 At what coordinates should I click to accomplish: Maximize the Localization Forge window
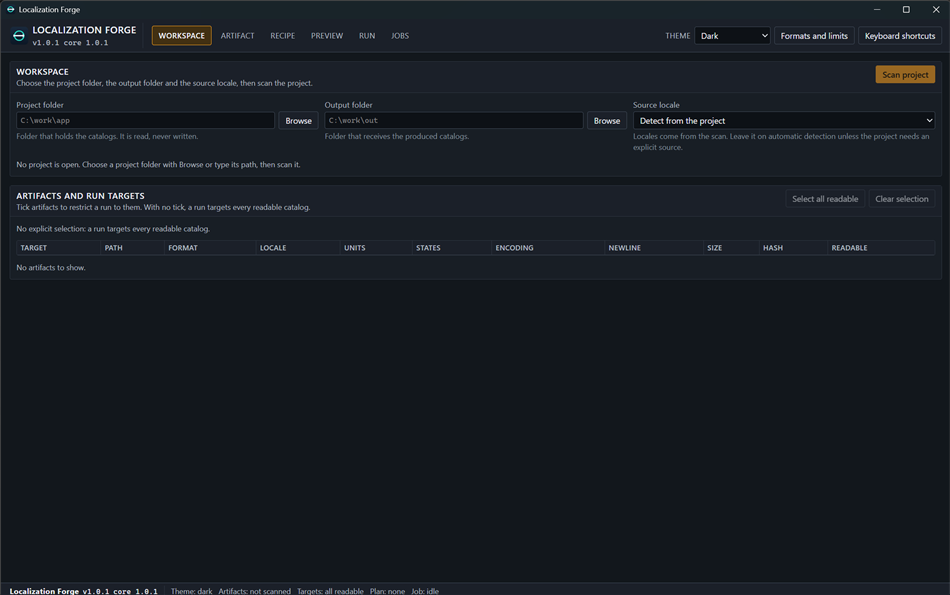point(906,10)
